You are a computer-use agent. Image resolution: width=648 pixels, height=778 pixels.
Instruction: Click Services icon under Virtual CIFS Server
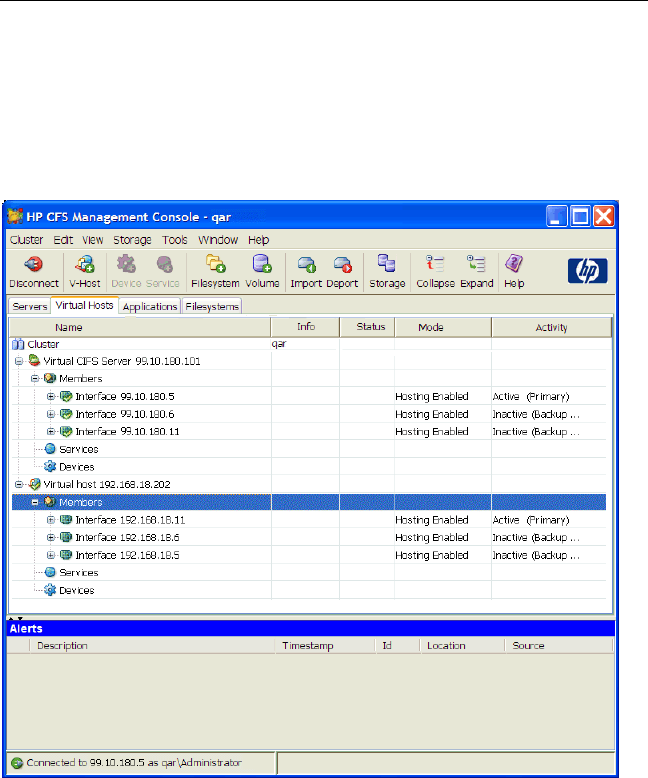pos(50,449)
